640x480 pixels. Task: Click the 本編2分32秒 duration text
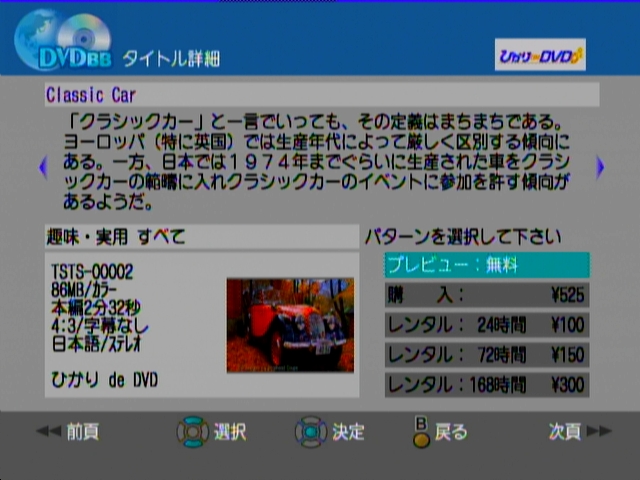[96, 308]
